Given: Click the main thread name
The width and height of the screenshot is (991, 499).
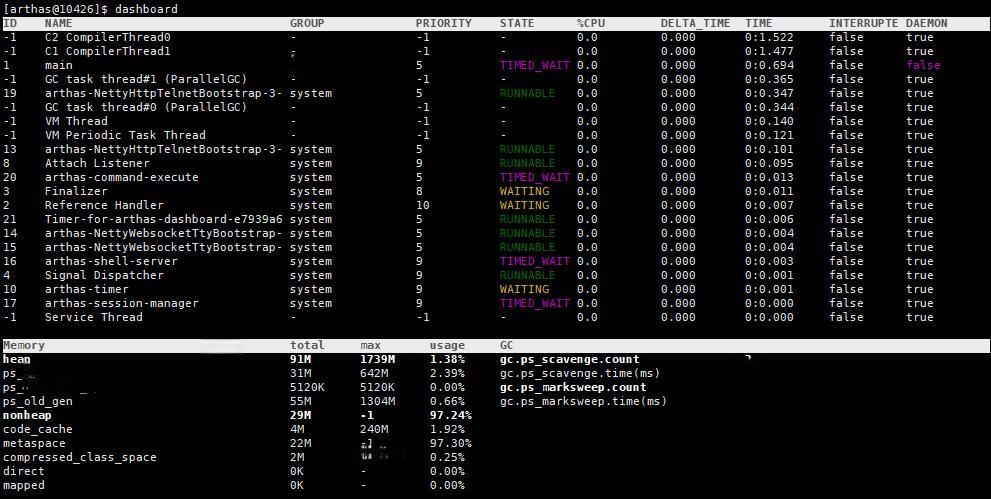Looking at the screenshot, I should click(59, 65).
